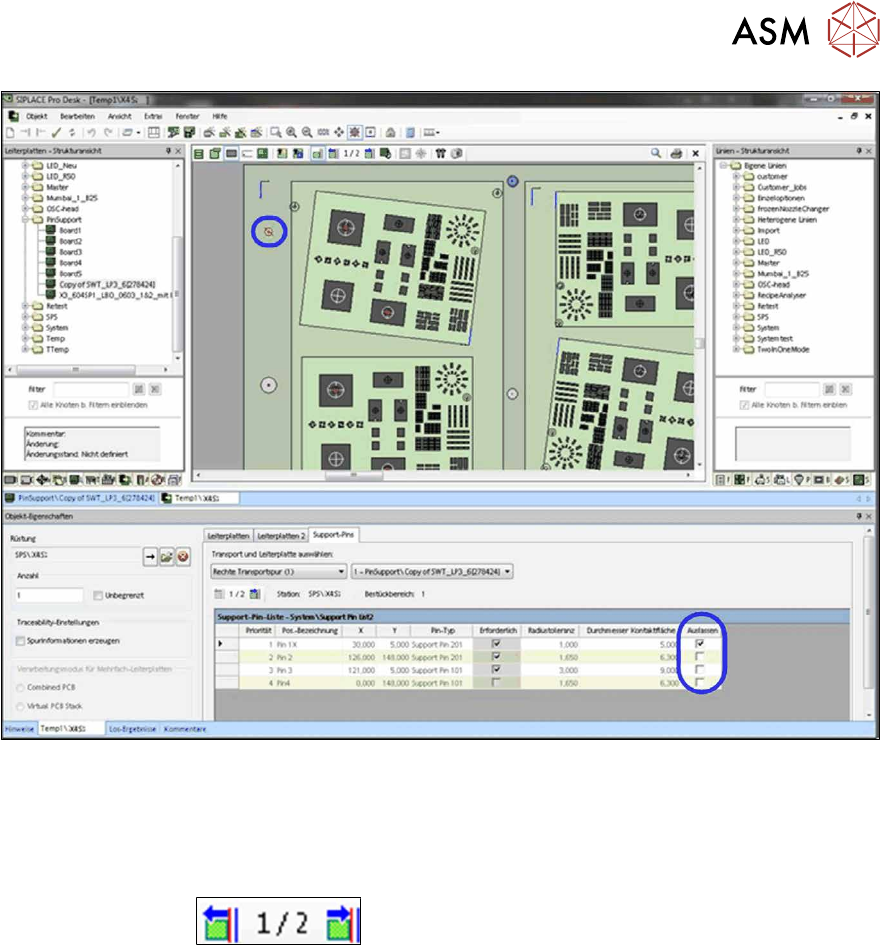This screenshot has width=880, height=945.
Task: Click the arrow button next to Rüstung field
Action: click(x=150, y=556)
